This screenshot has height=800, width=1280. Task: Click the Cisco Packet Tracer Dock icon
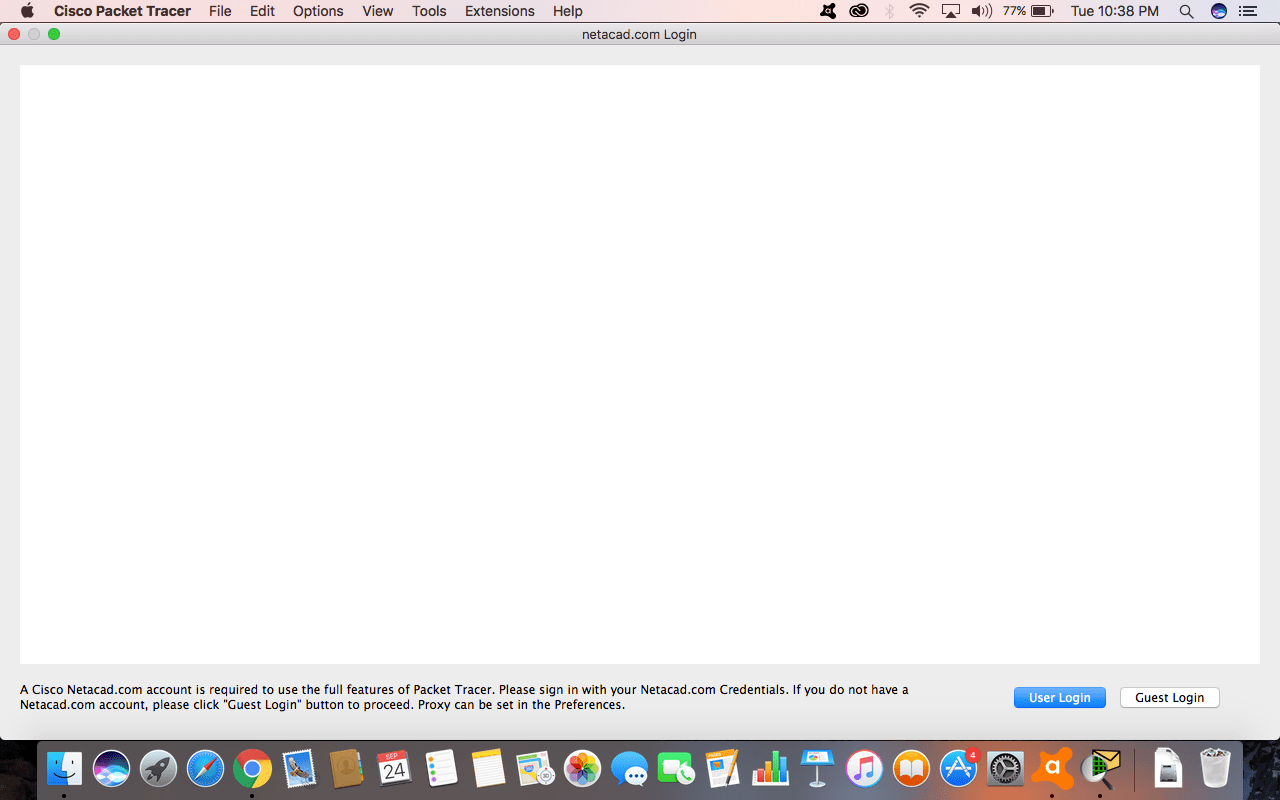(x=1100, y=768)
